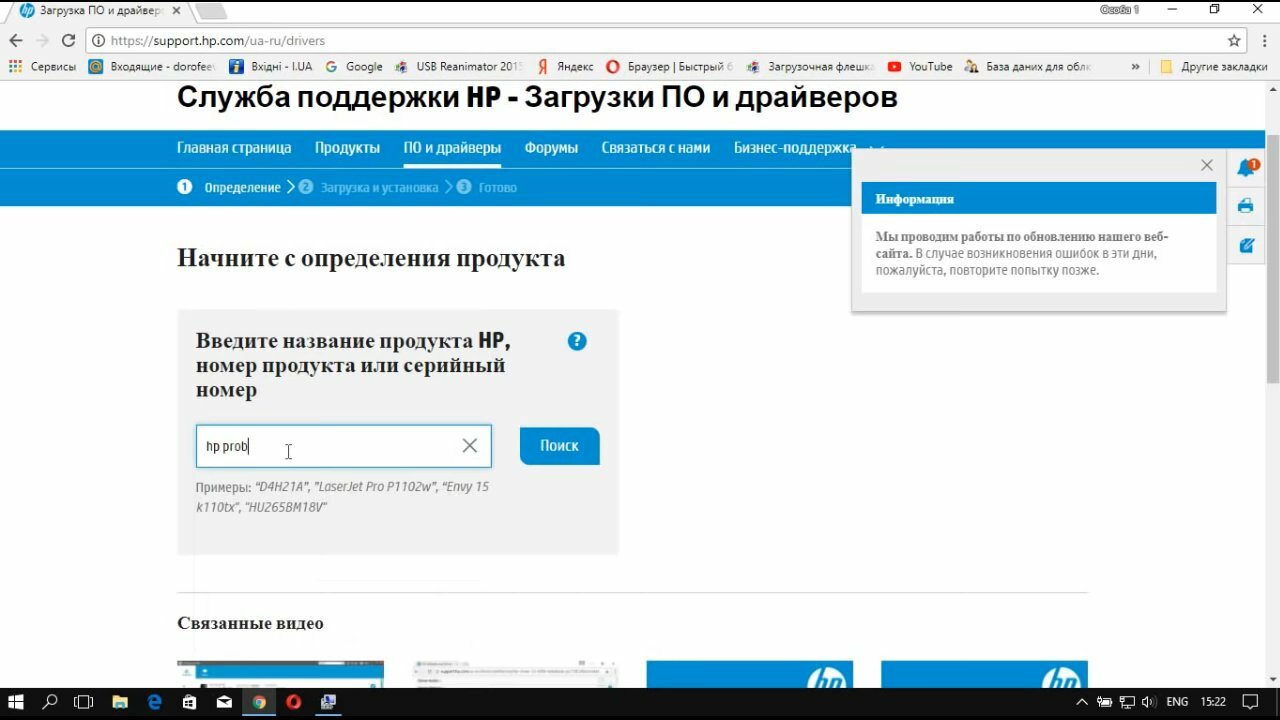Open Сервисы apps bookmark

pyautogui.click(x=42, y=67)
